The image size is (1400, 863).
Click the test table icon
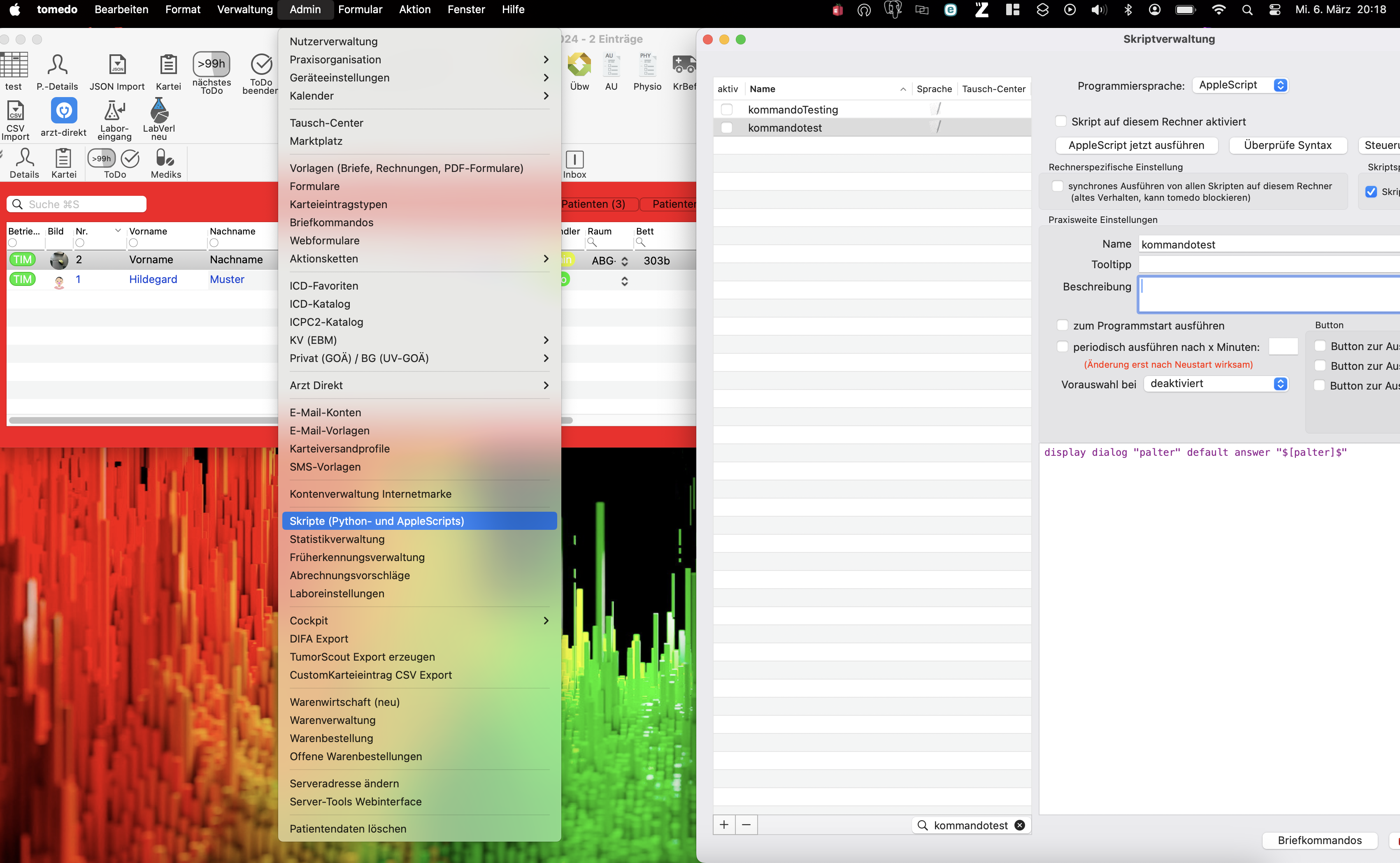coord(14,71)
